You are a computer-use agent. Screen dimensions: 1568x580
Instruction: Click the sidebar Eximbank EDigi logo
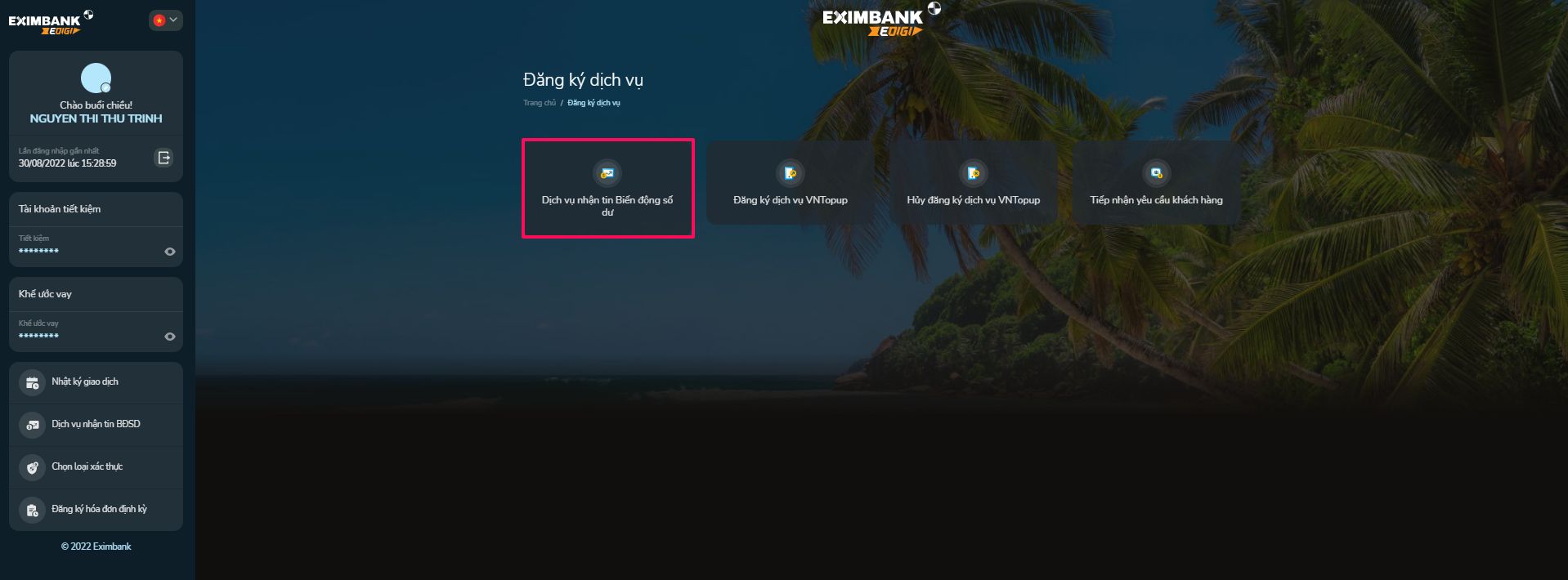click(x=51, y=22)
